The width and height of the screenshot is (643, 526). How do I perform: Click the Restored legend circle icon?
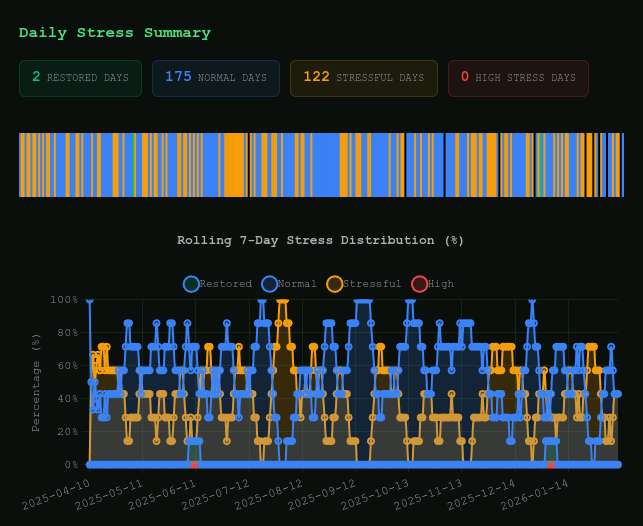(x=191, y=284)
